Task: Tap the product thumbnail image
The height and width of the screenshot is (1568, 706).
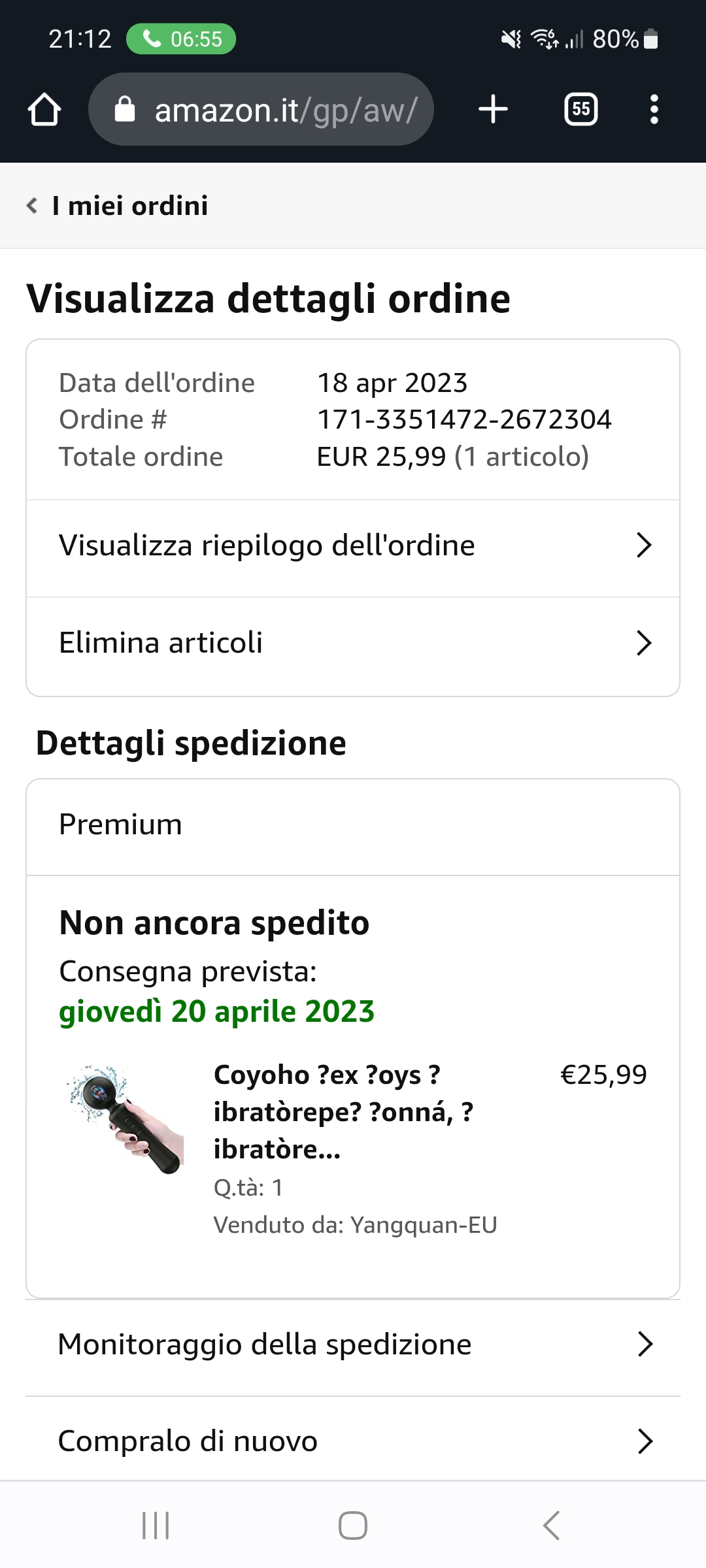Action: pyautogui.click(x=126, y=1119)
